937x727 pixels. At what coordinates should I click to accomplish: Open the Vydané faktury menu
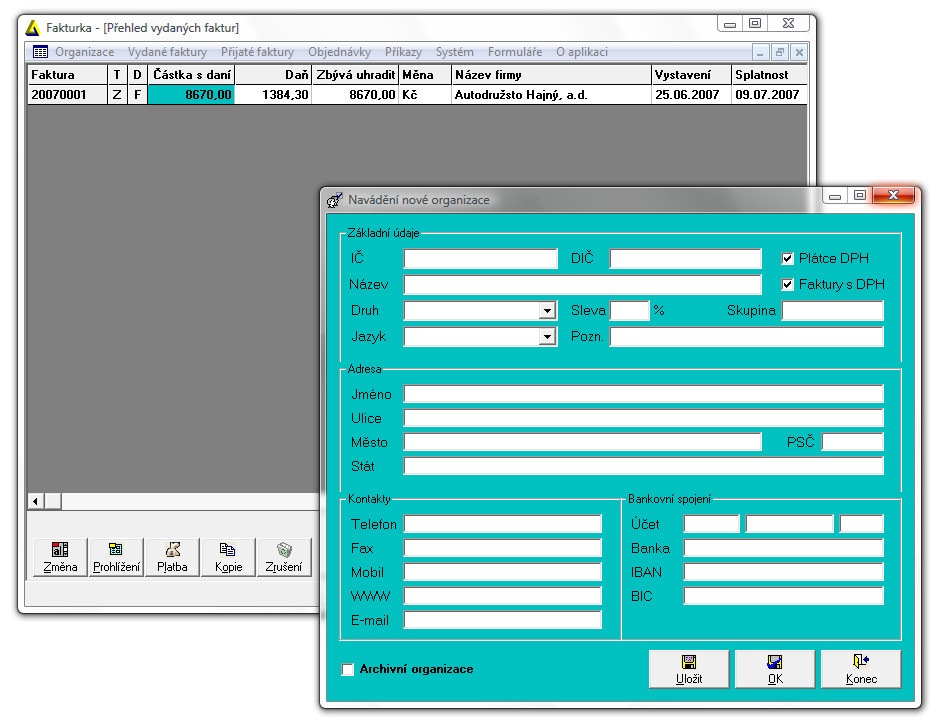[x=167, y=52]
